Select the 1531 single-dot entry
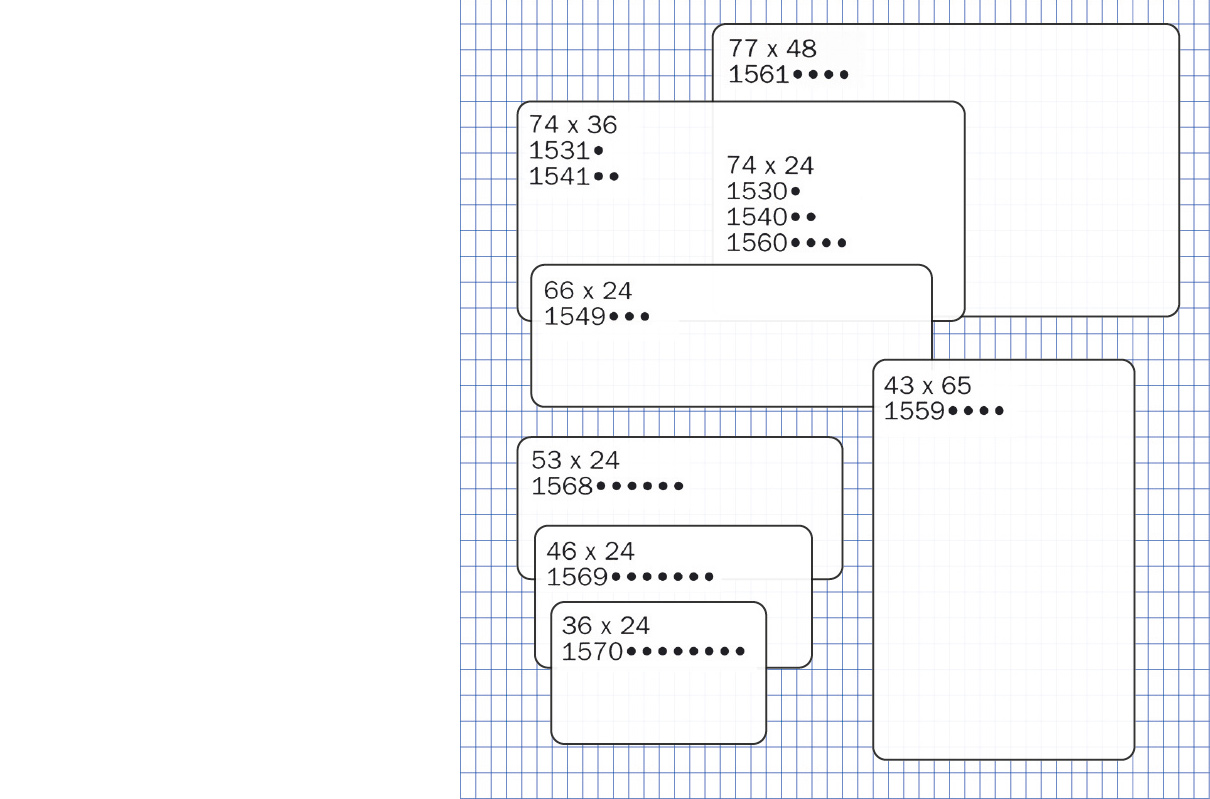The width and height of the screenshot is (1210, 799). pyautogui.click(x=566, y=151)
